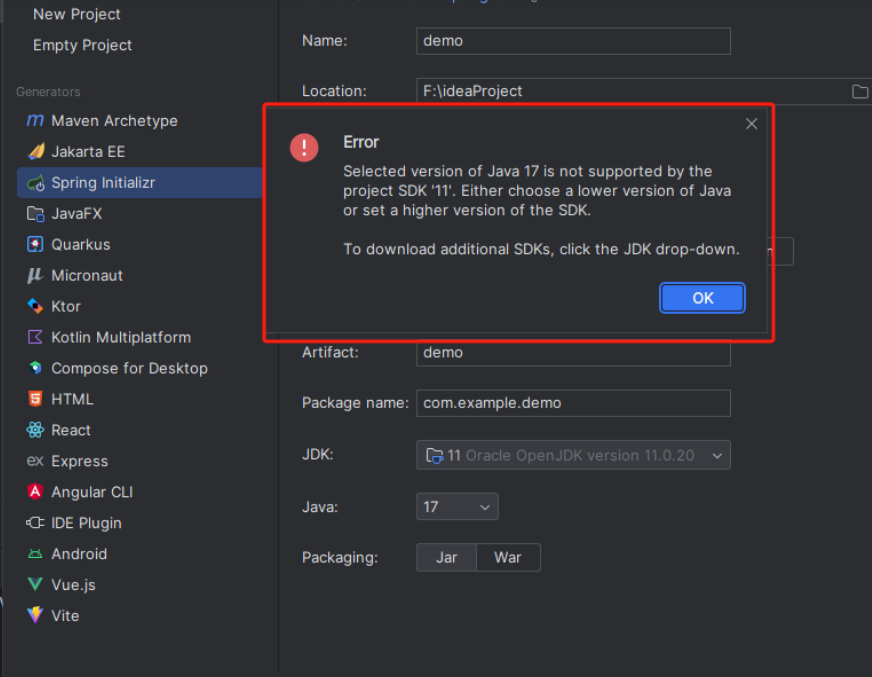Screen dimensions: 872x677
Task: Click the Spring Initializr leaf icon
Action: tap(36, 182)
